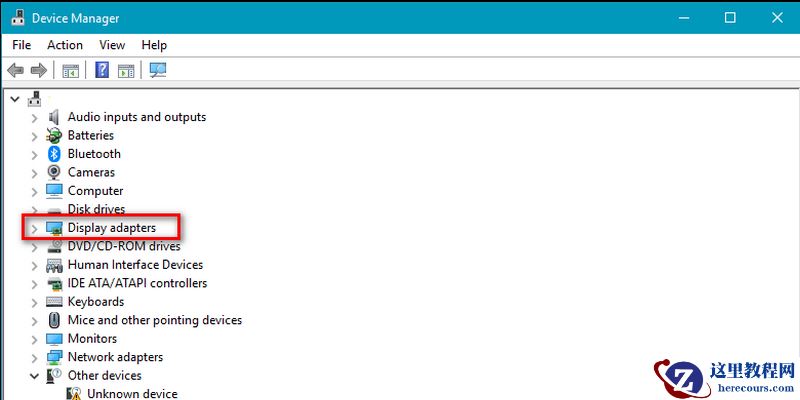Open the File menu
The image size is (800, 400).
click(21, 45)
